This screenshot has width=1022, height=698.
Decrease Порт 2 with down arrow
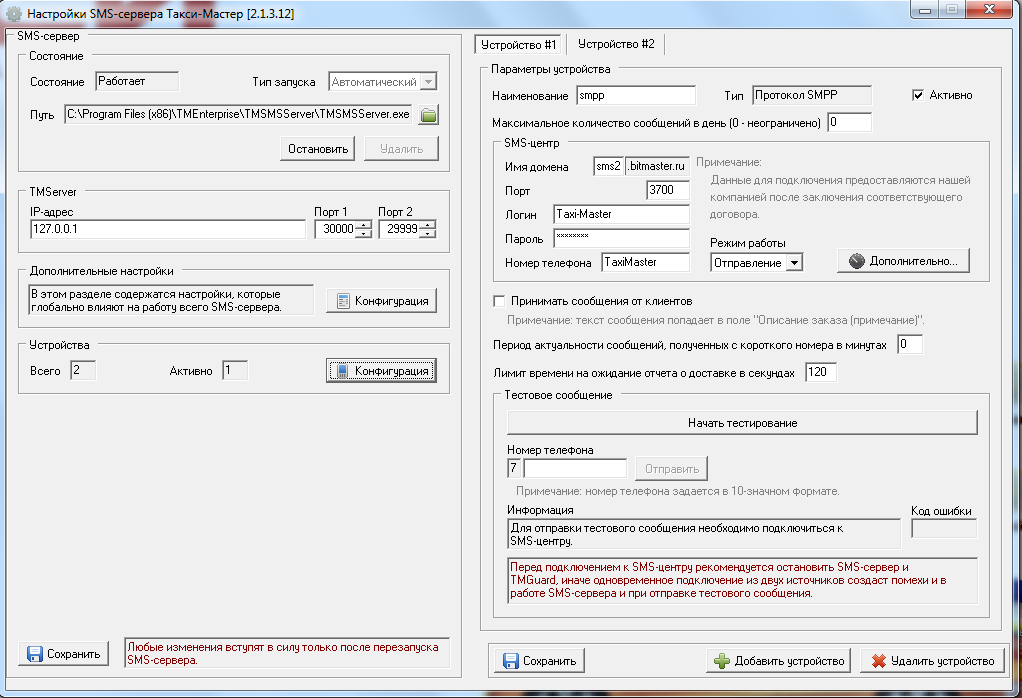pos(428,233)
